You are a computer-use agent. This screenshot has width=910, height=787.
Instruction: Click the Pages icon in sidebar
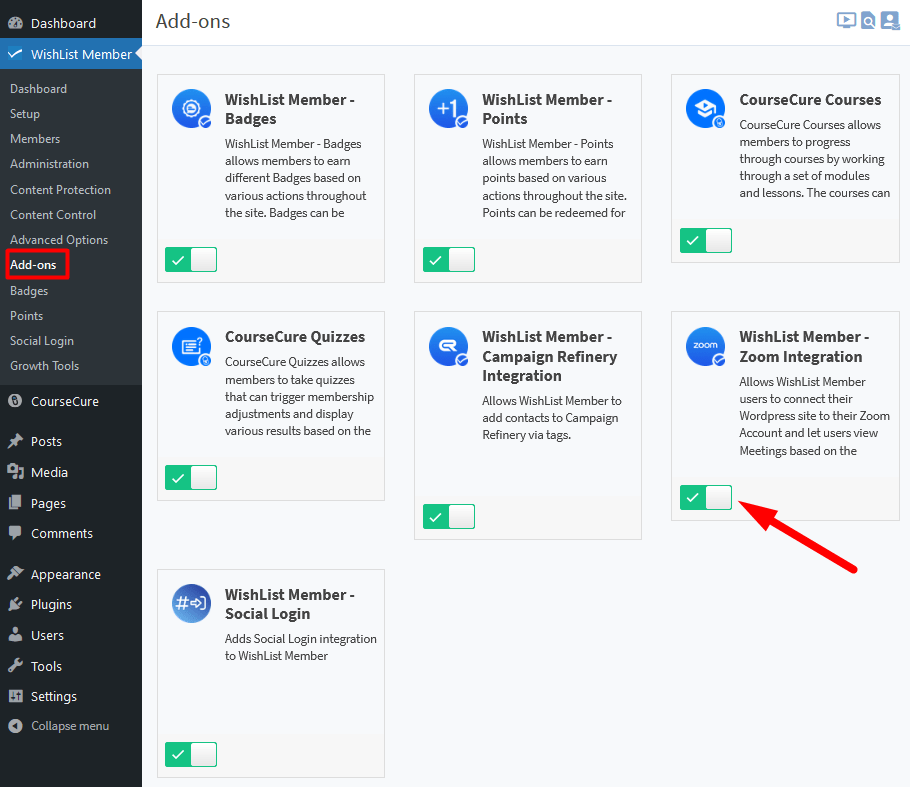(x=16, y=503)
